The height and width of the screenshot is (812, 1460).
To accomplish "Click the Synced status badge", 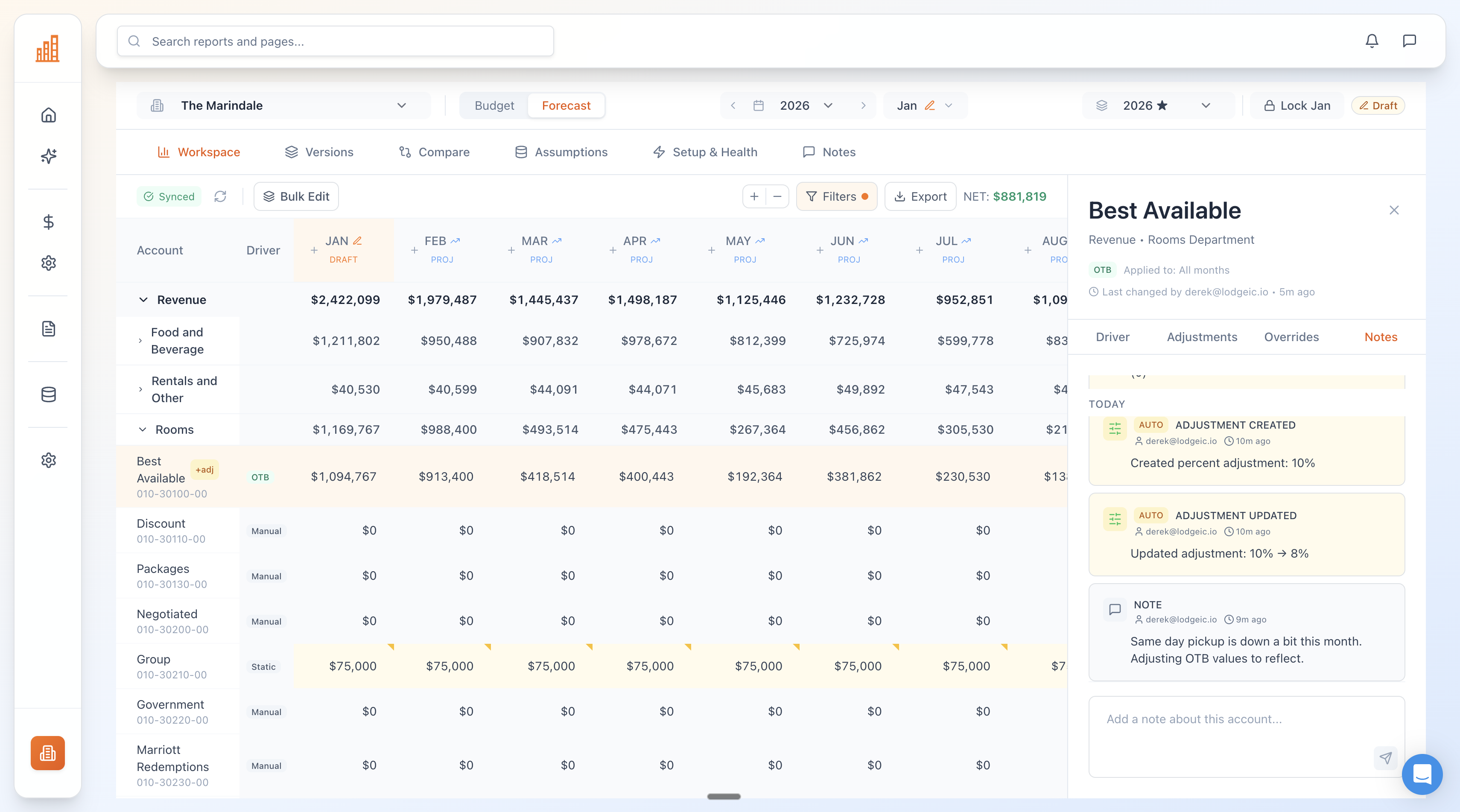I will point(169,196).
